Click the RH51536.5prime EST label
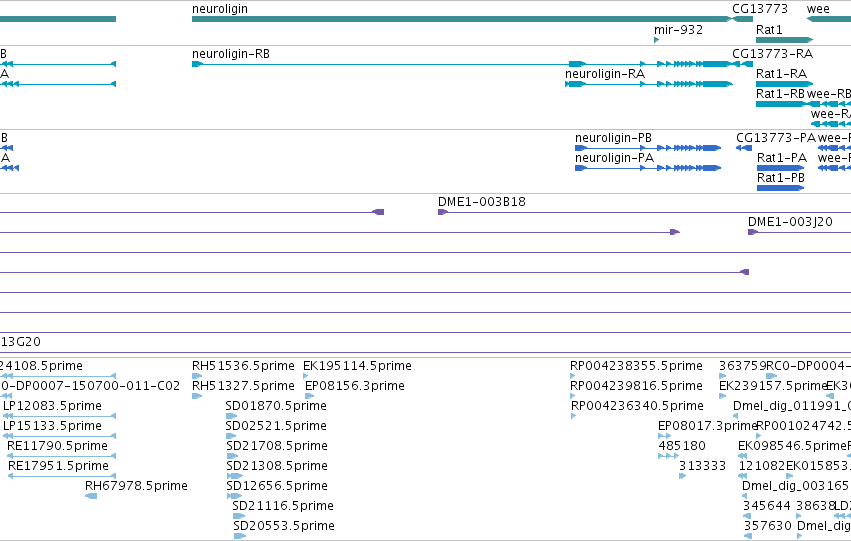The height and width of the screenshot is (541, 851). tap(243, 366)
